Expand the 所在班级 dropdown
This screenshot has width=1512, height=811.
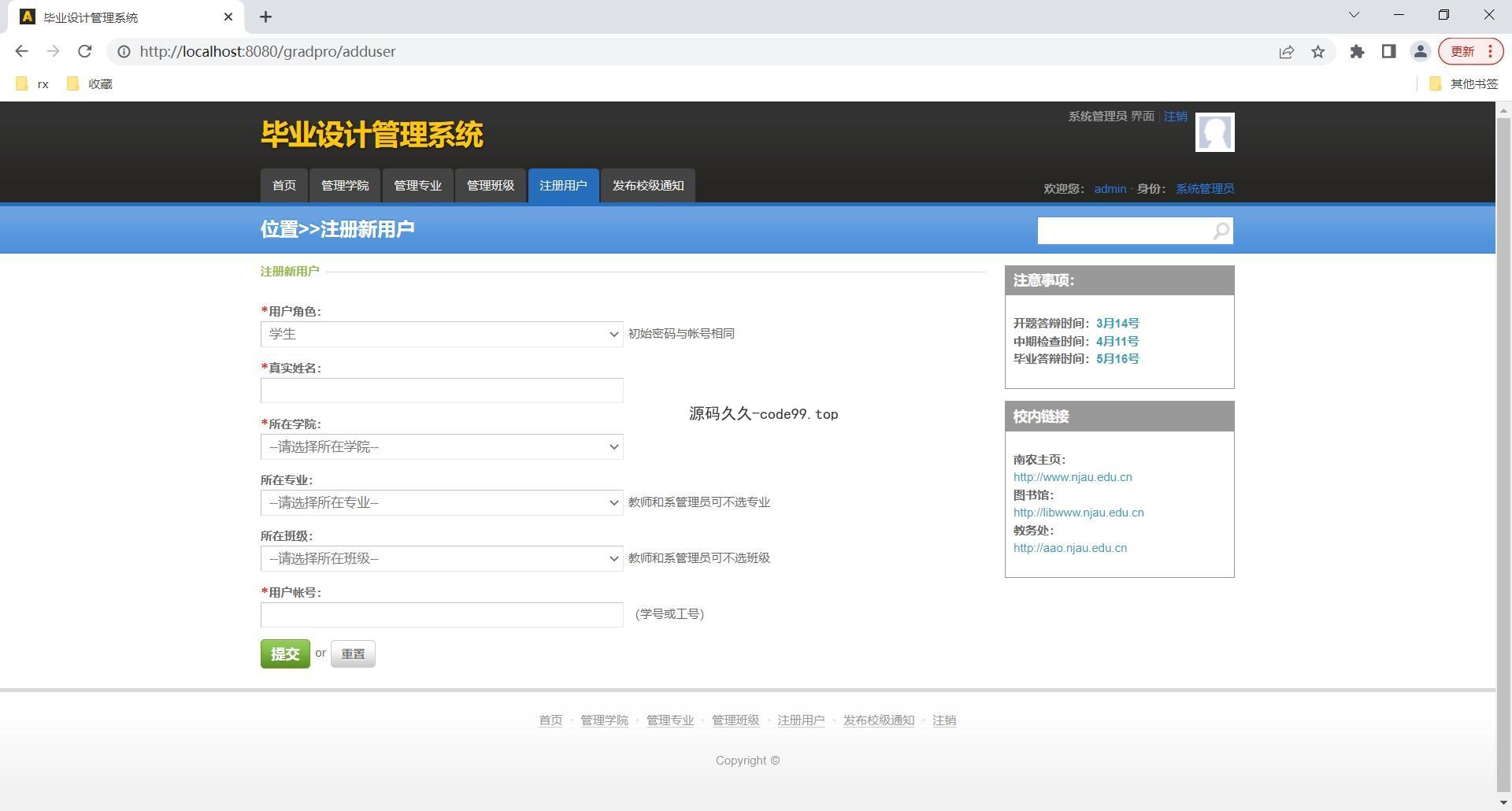pyautogui.click(x=442, y=558)
